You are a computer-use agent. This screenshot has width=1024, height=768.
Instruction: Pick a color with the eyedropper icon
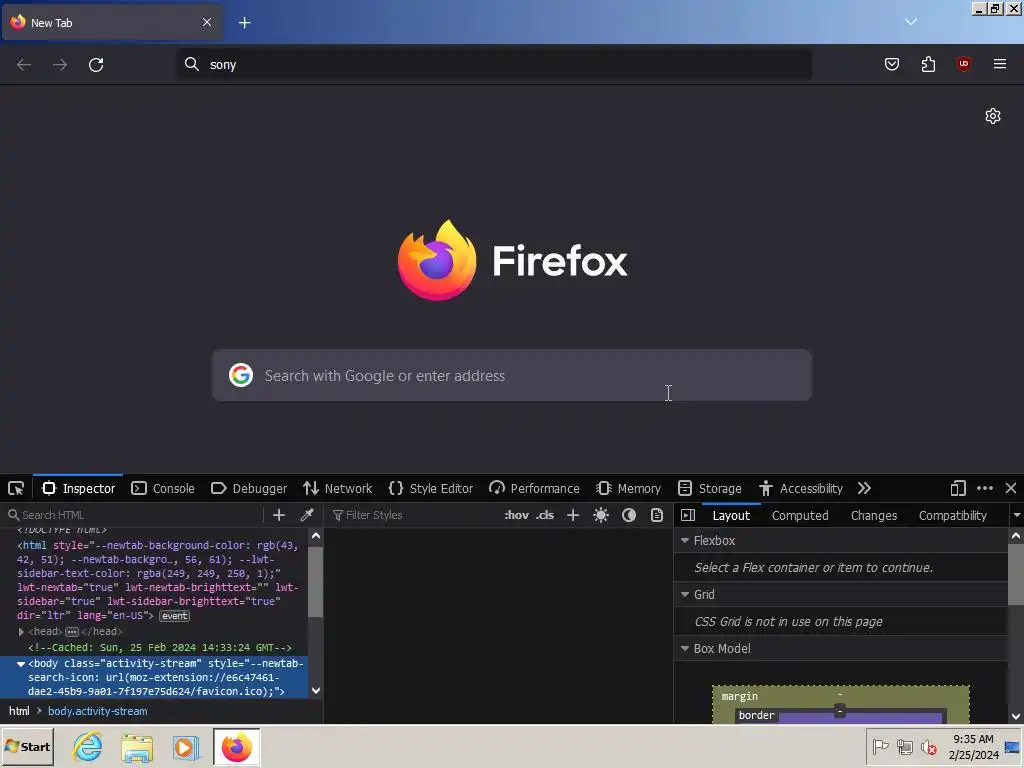[306, 515]
